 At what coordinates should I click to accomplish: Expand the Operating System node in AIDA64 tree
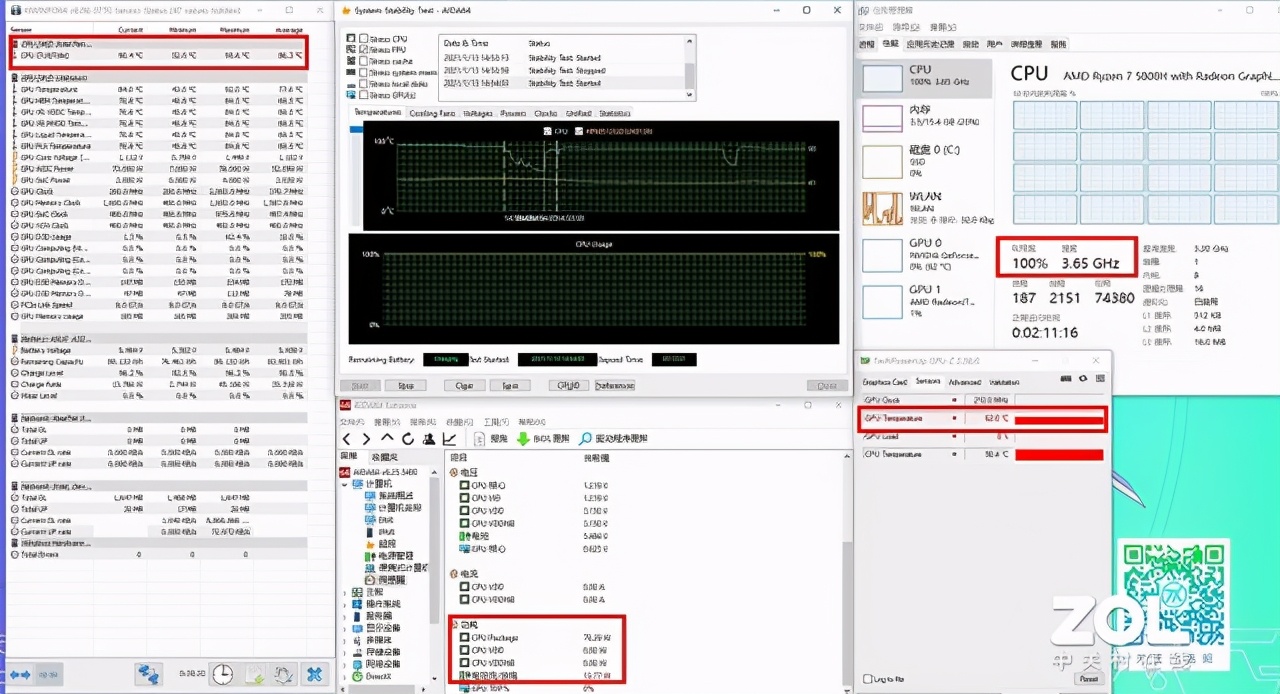coord(344,604)
